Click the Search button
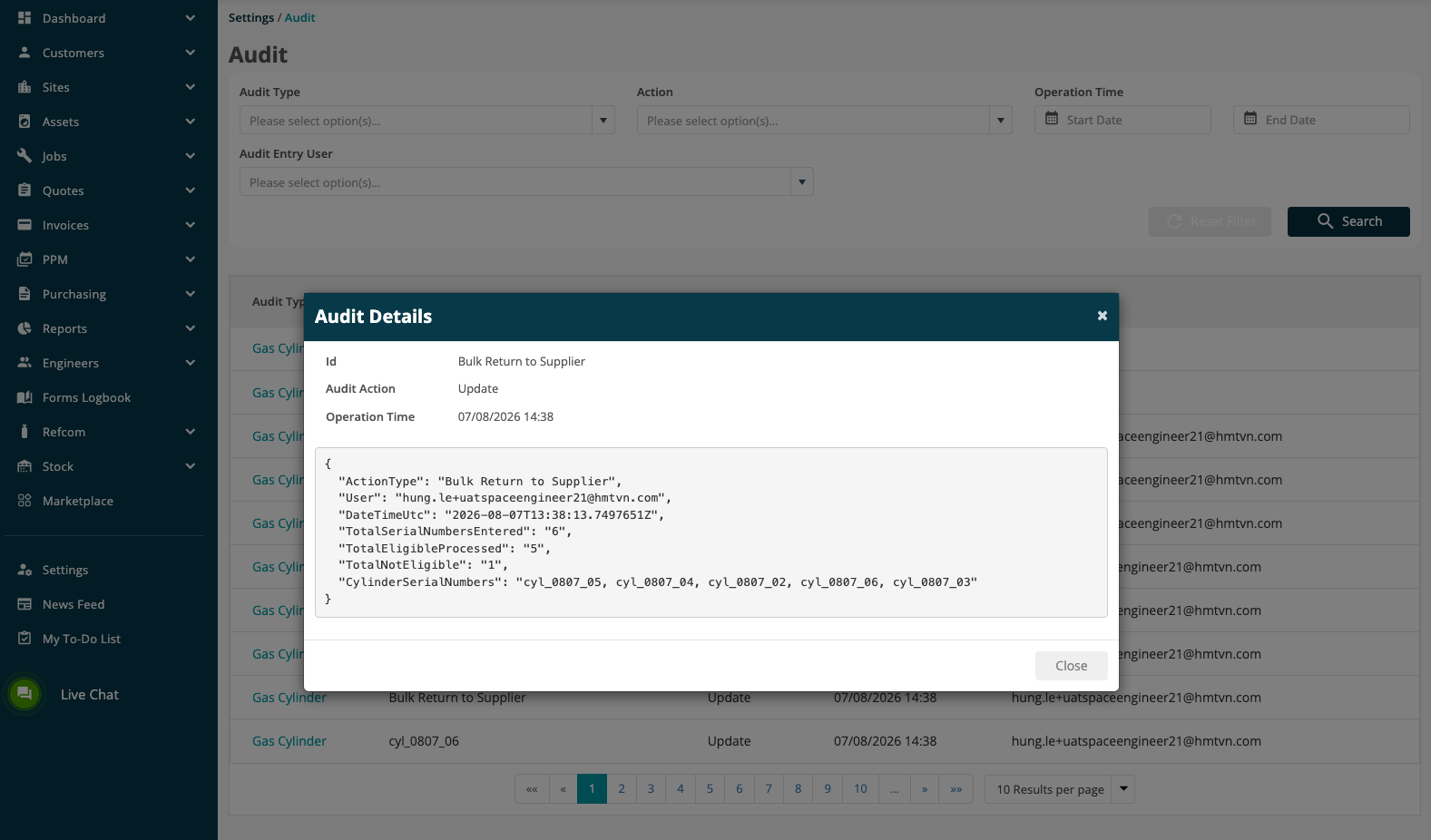The image size is (1431, 840). coord(1348,221)
